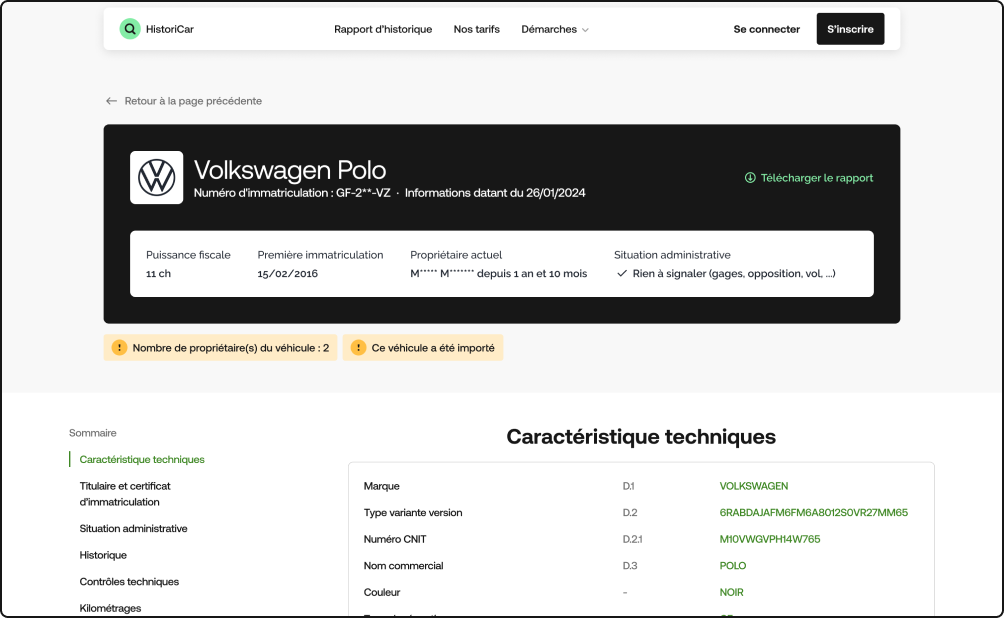Click the Type variante version value 6RABDAJAFM6FM6A8012S0VR27MM65

[x=814, y=512]
